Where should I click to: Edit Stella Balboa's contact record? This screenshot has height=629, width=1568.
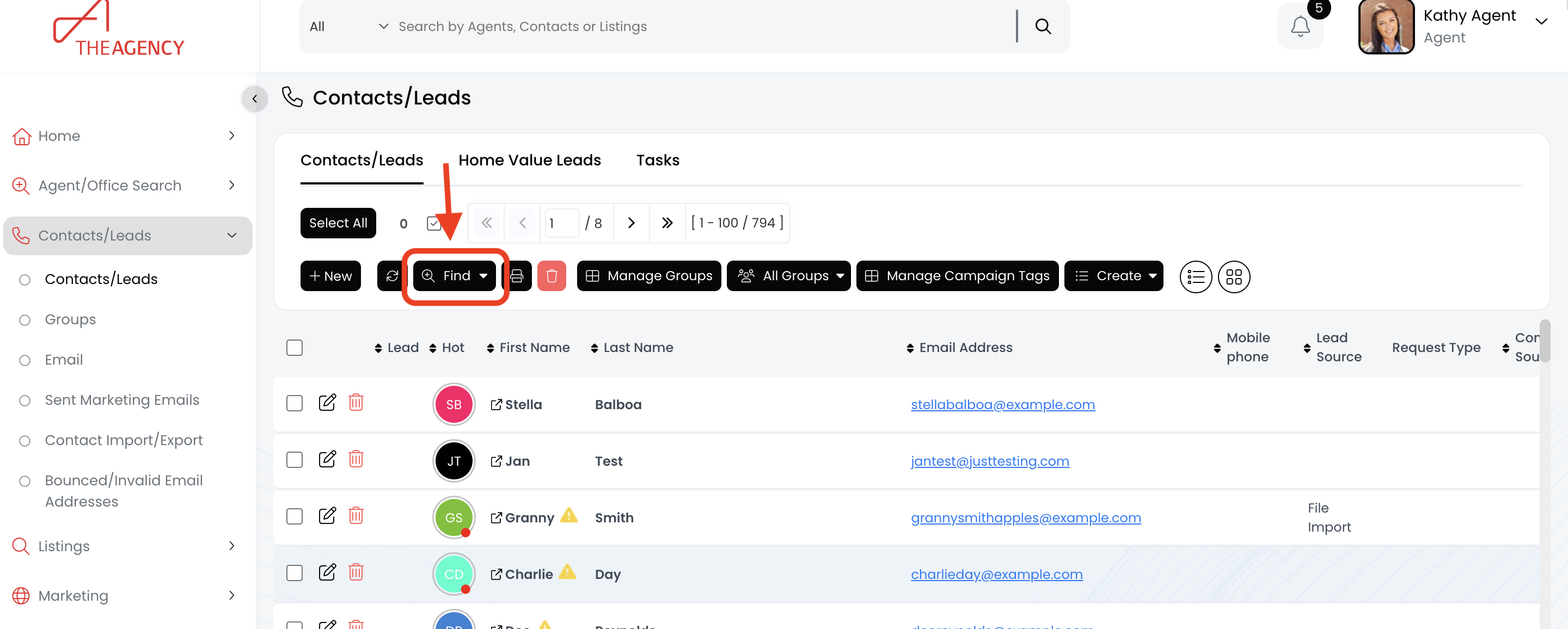[x=327, y=403]
